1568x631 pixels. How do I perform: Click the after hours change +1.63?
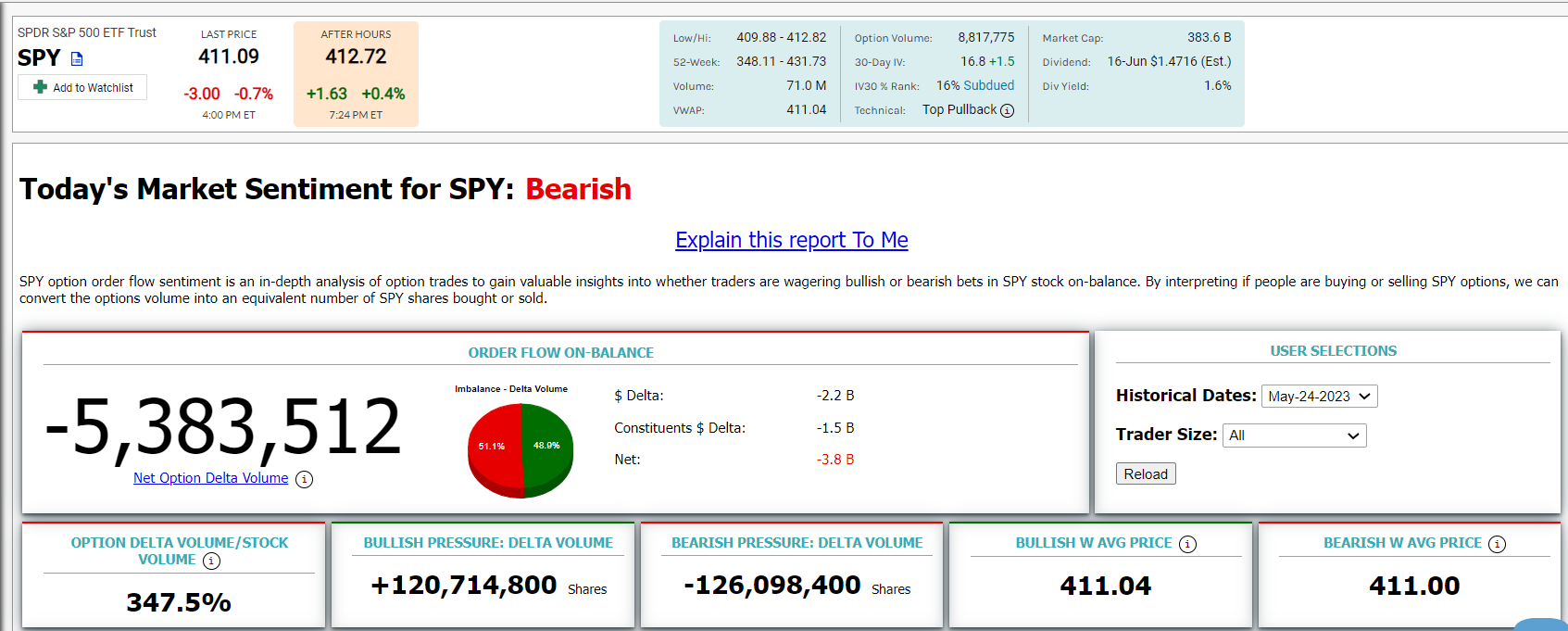click(327, 94)
